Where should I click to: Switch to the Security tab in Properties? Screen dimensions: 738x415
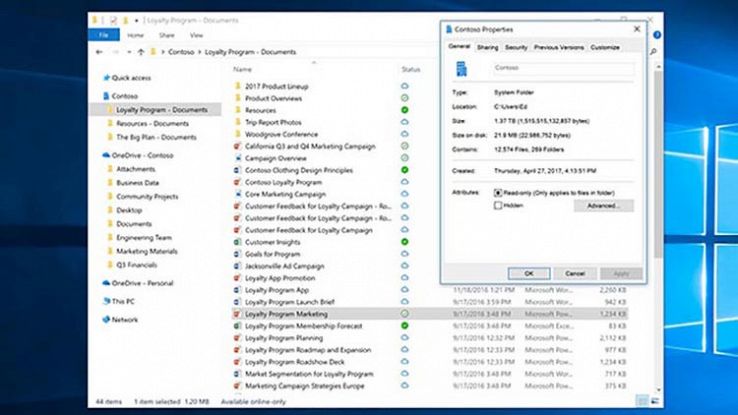pyautogui.click(x=516, y=48)
